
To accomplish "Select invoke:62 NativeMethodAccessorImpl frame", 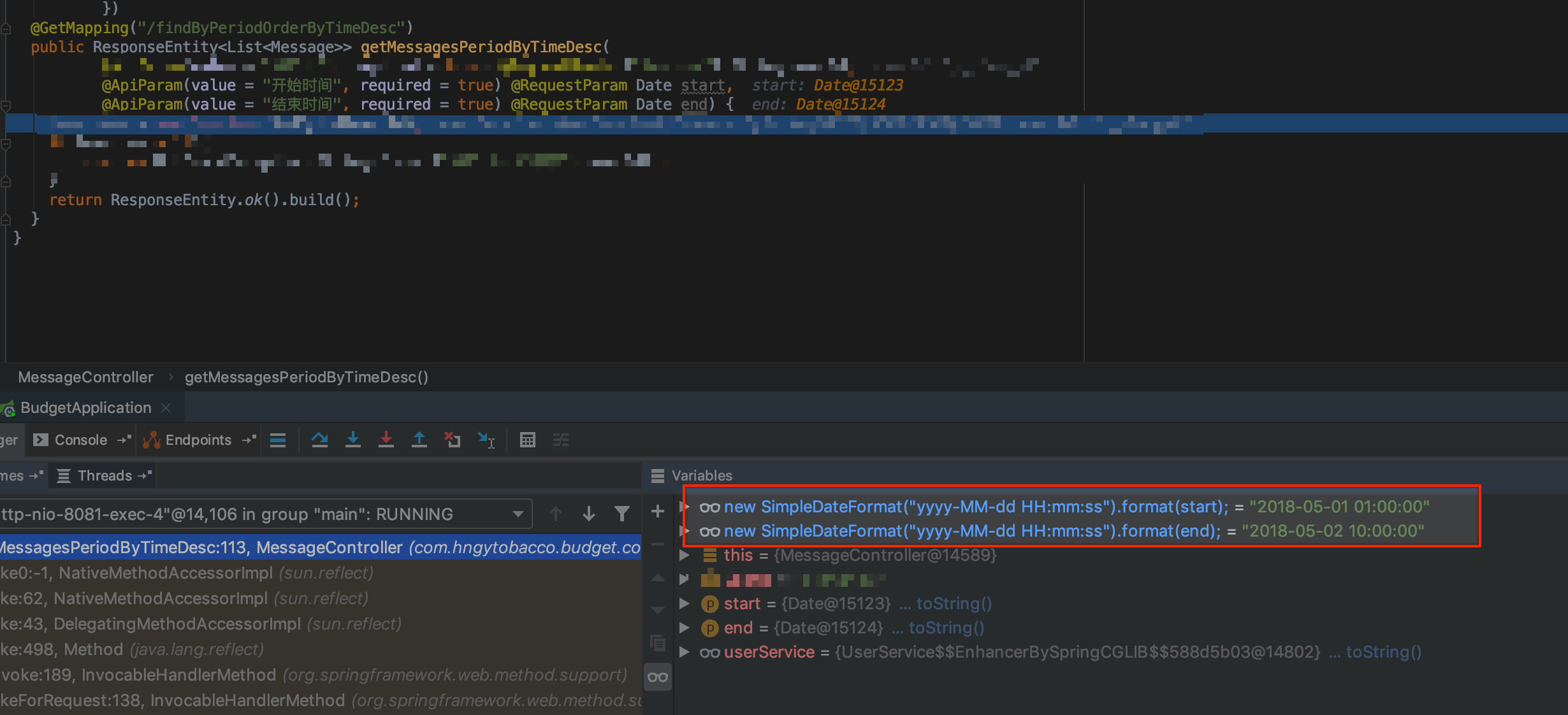I will pyautogui.click(x=321, y=598).
